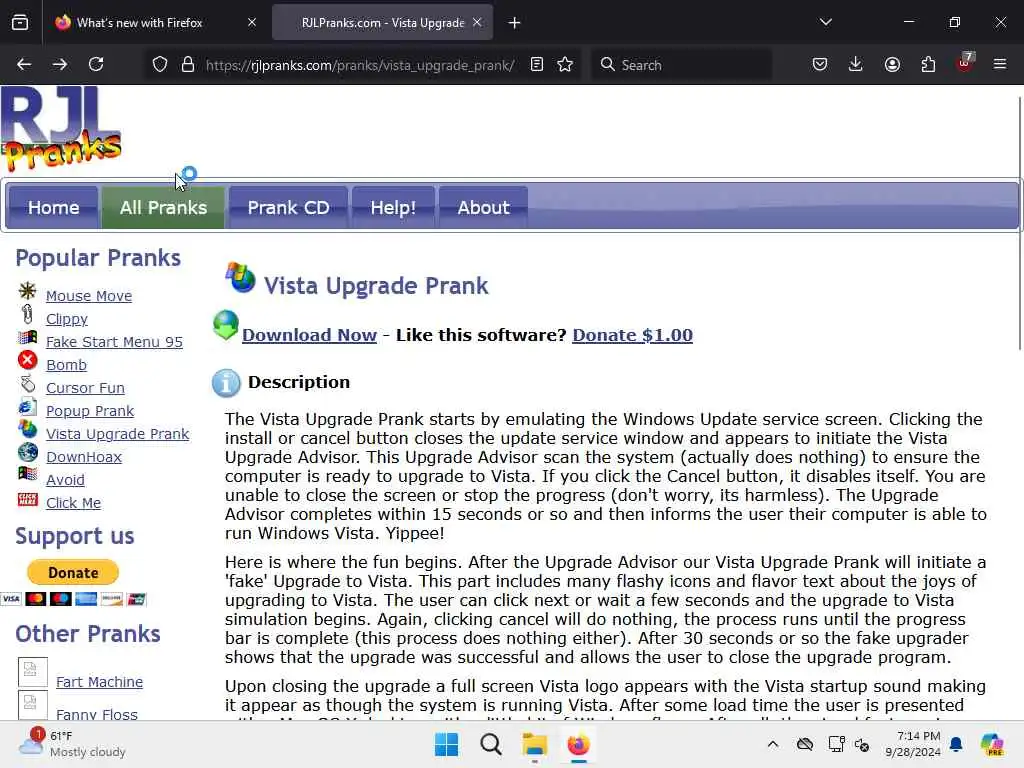Click the Clippy paperclip icon
1024x768 pixels.
(27, 314)
